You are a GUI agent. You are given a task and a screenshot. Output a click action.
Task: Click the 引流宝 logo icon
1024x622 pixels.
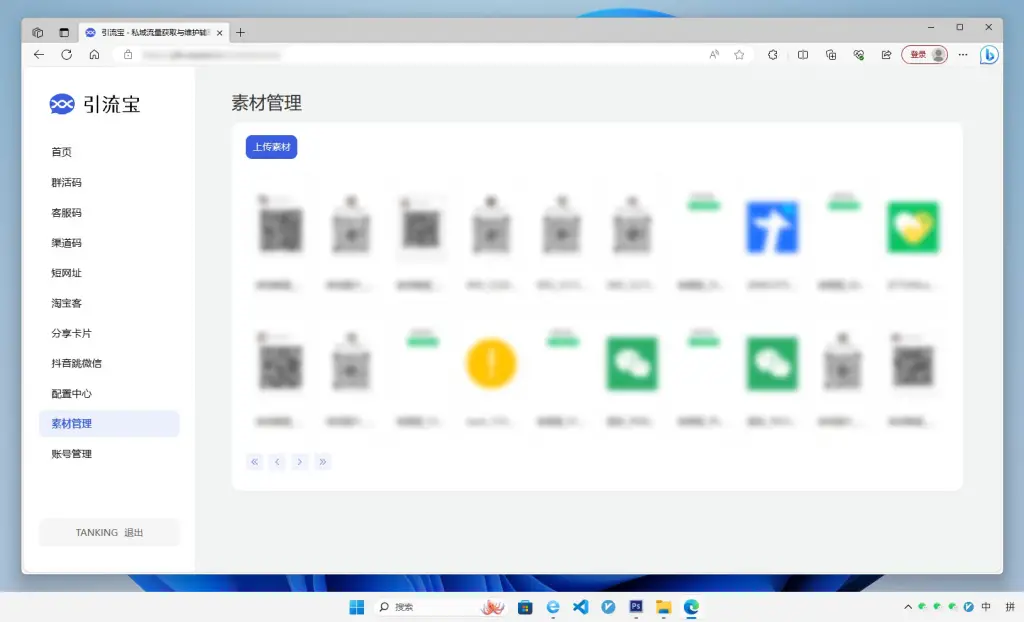click(62, 104)
